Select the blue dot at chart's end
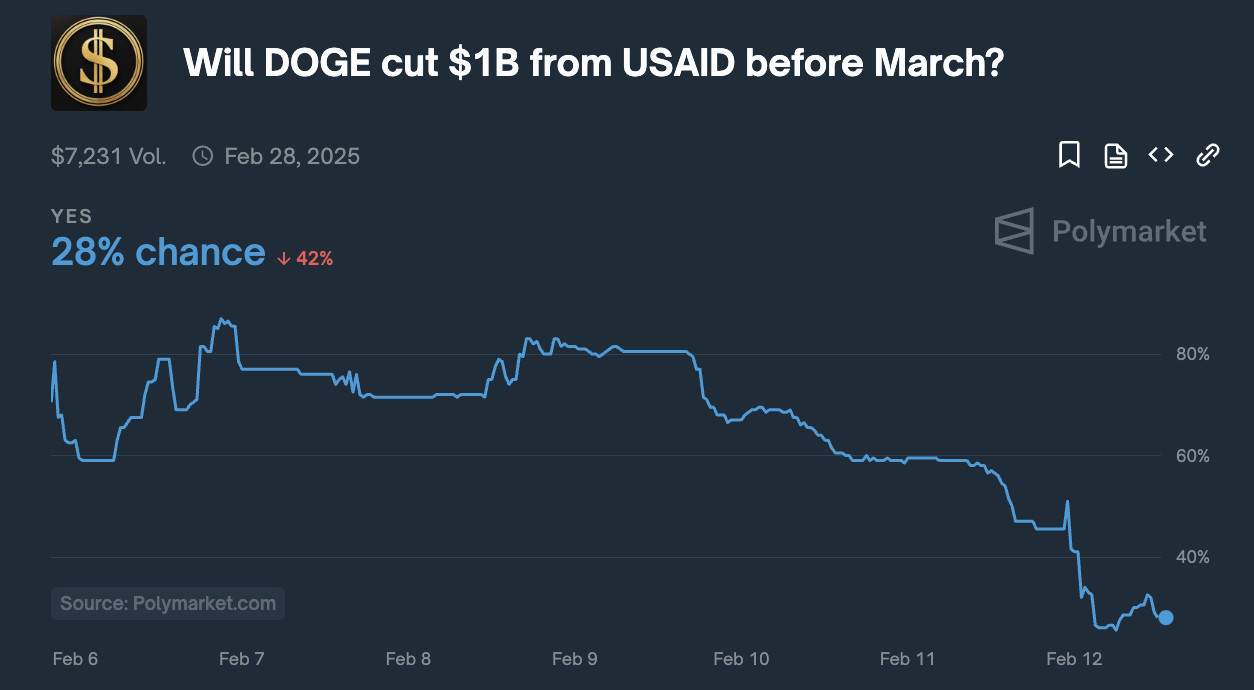The width and height of the screenshot is (1254, 690). point(1166,618)
